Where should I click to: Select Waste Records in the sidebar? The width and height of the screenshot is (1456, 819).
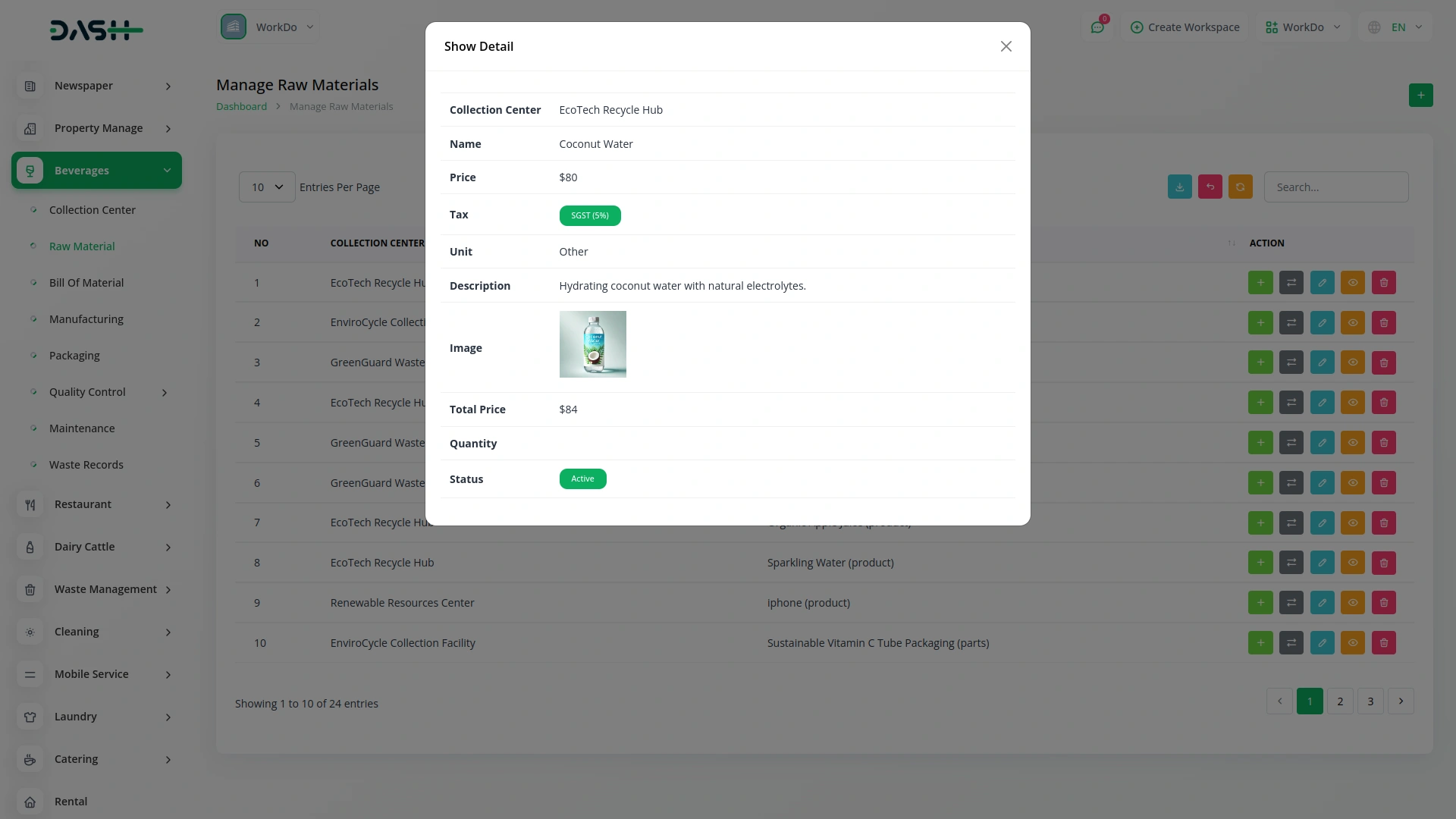click(x=86, y=465)
